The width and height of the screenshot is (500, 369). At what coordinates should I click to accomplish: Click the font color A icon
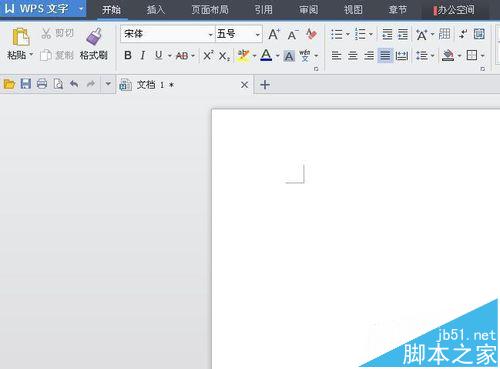coord(266,55)
